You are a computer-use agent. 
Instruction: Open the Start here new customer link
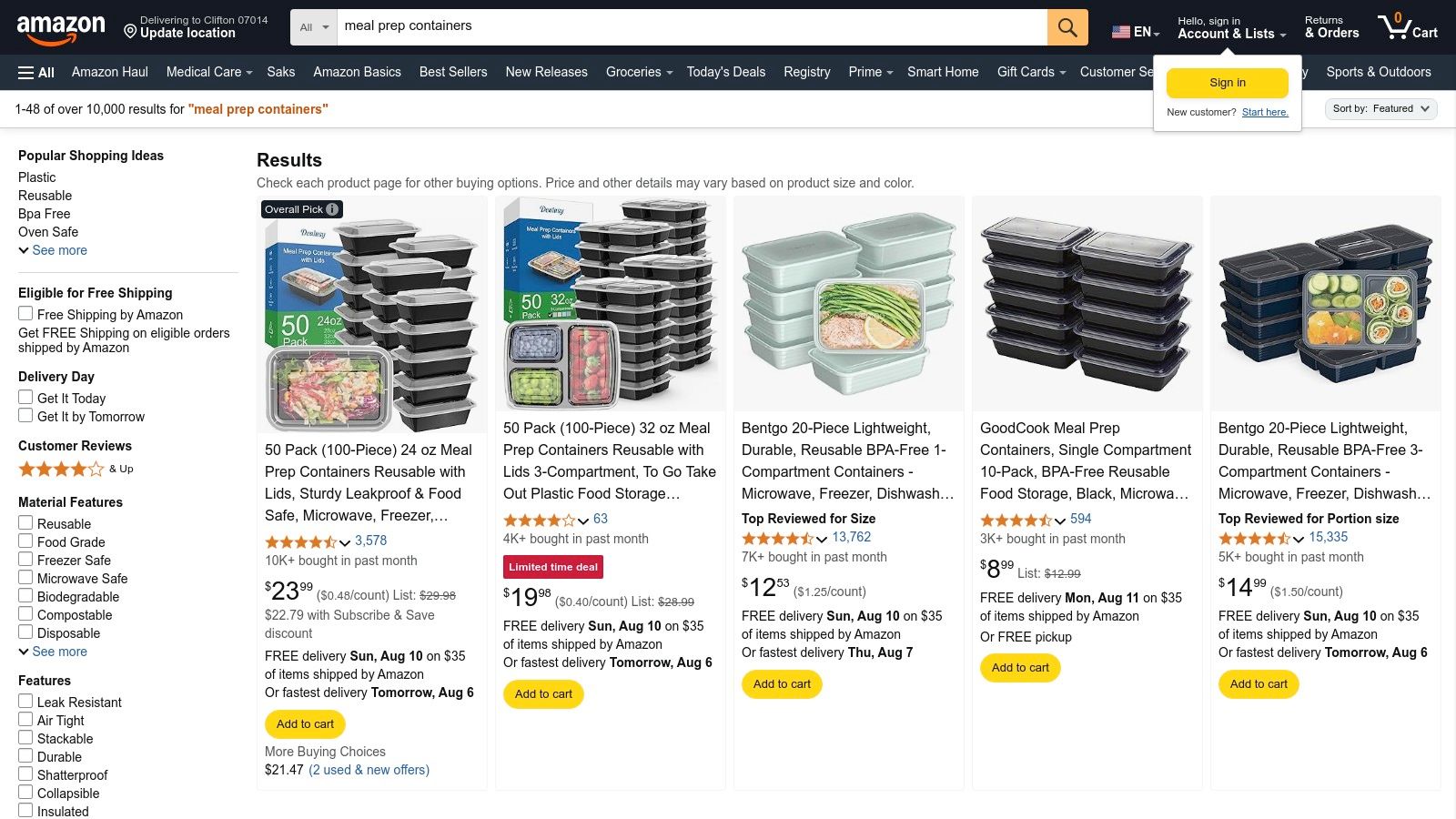[x=1265, y=112]
